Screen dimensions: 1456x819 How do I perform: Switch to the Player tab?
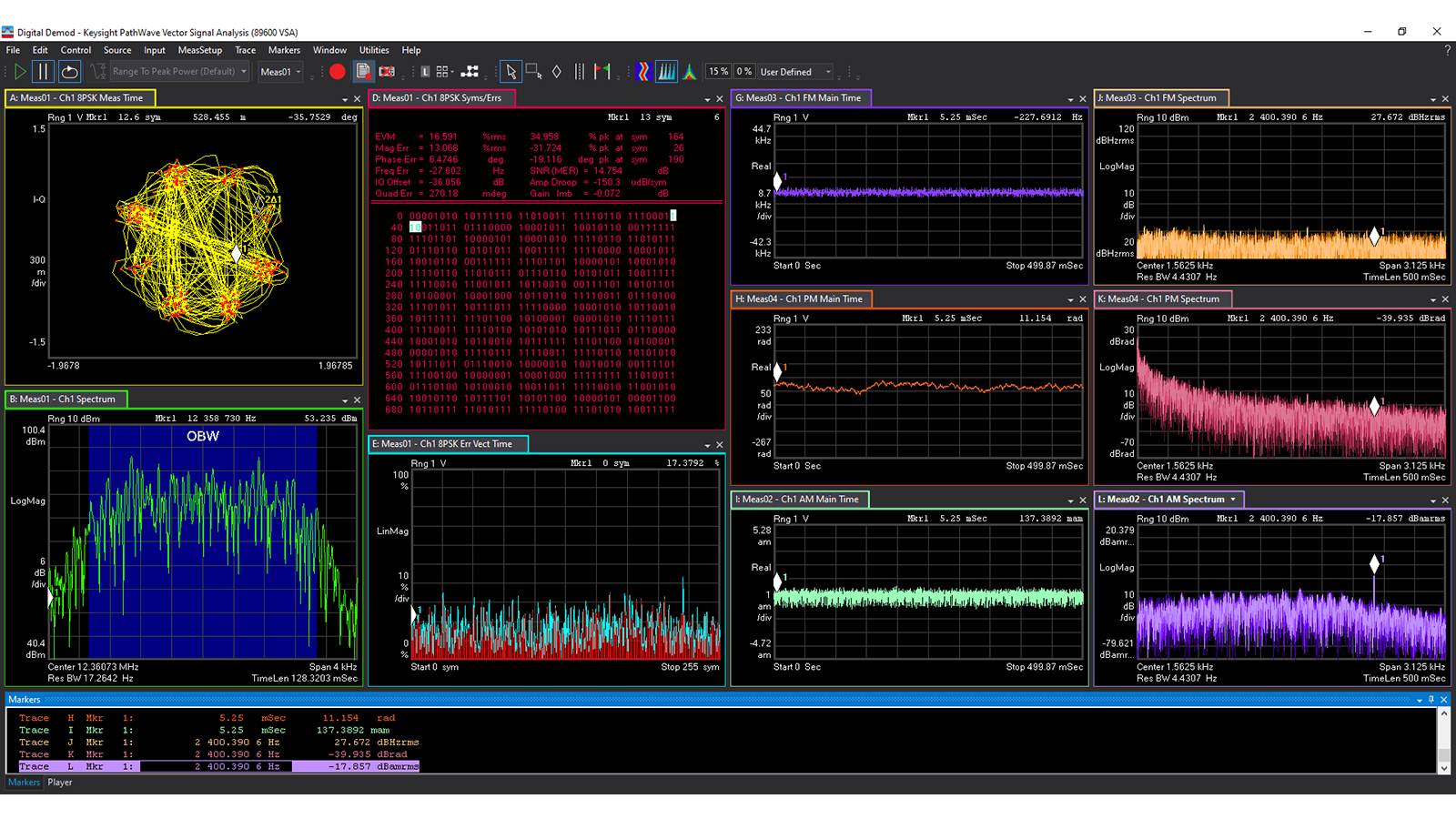point(60,783)
